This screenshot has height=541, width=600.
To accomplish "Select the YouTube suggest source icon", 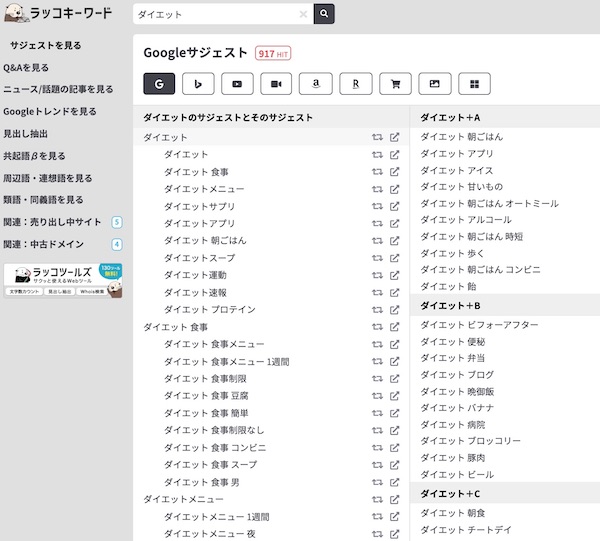I will coord(237,84).
